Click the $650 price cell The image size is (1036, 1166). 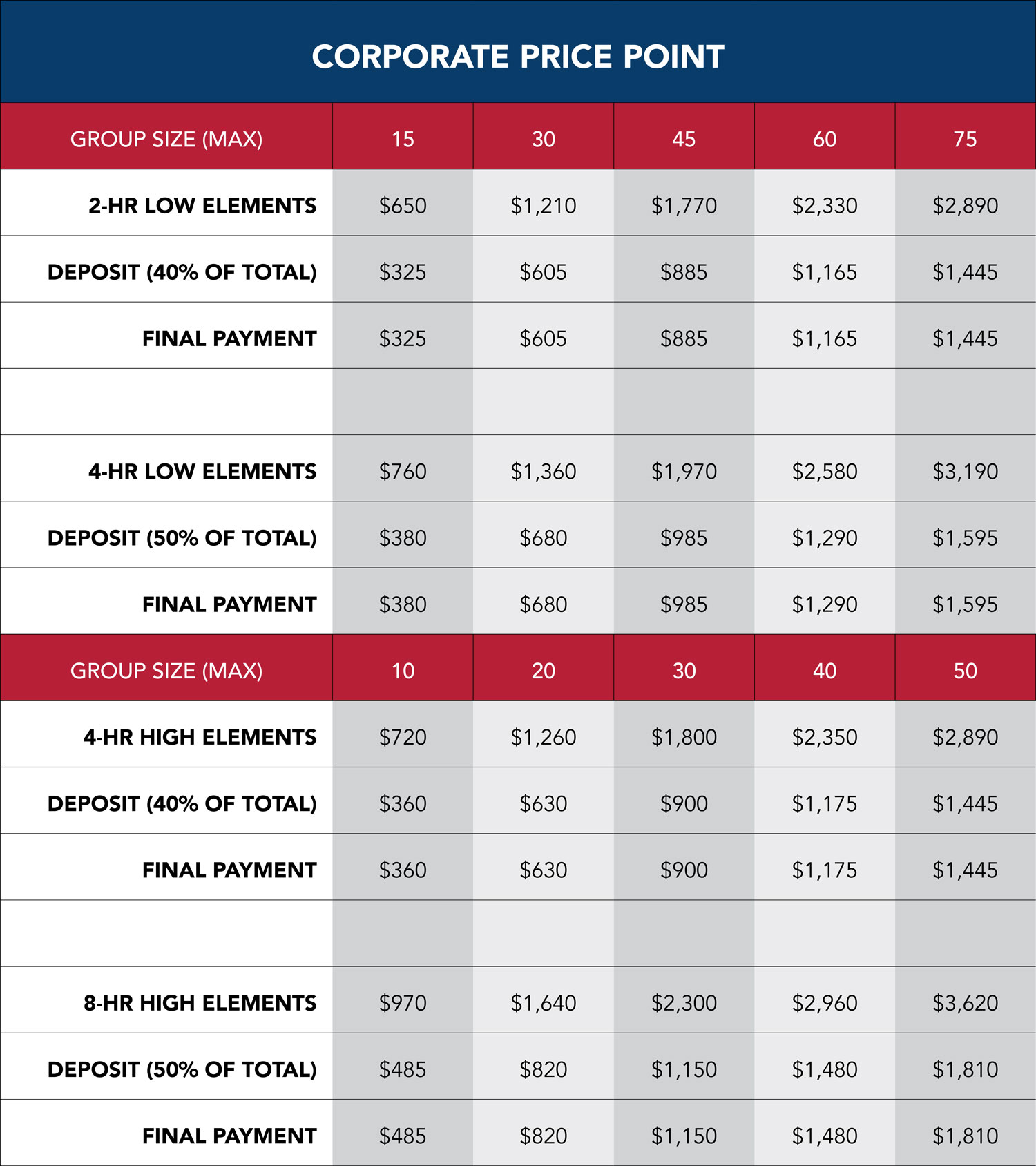point(403,205)
